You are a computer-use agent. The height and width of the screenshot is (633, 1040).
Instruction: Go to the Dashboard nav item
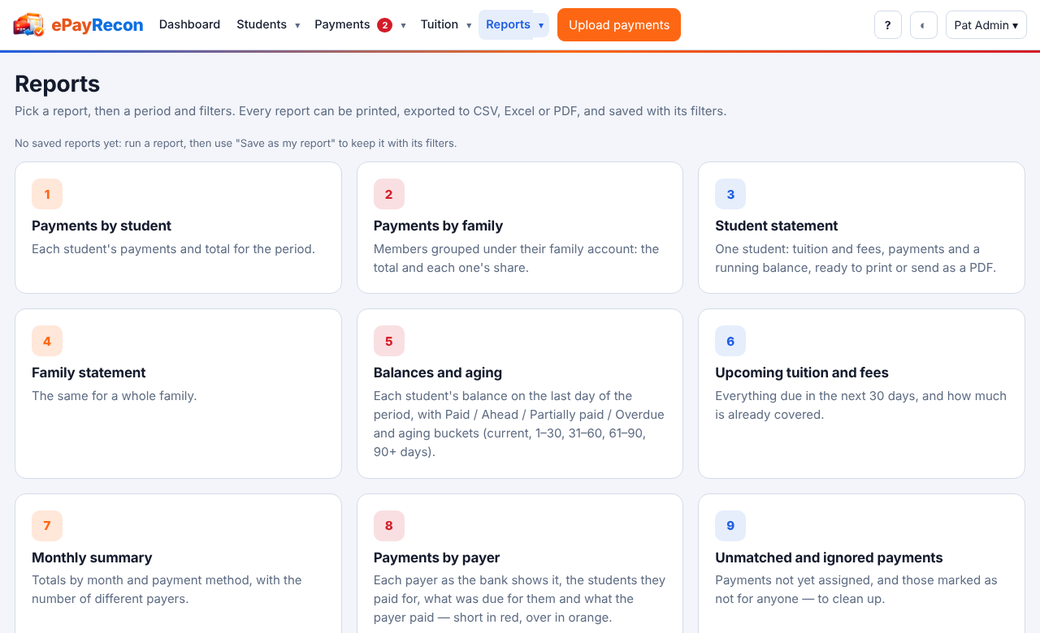(x=190, y=25)
